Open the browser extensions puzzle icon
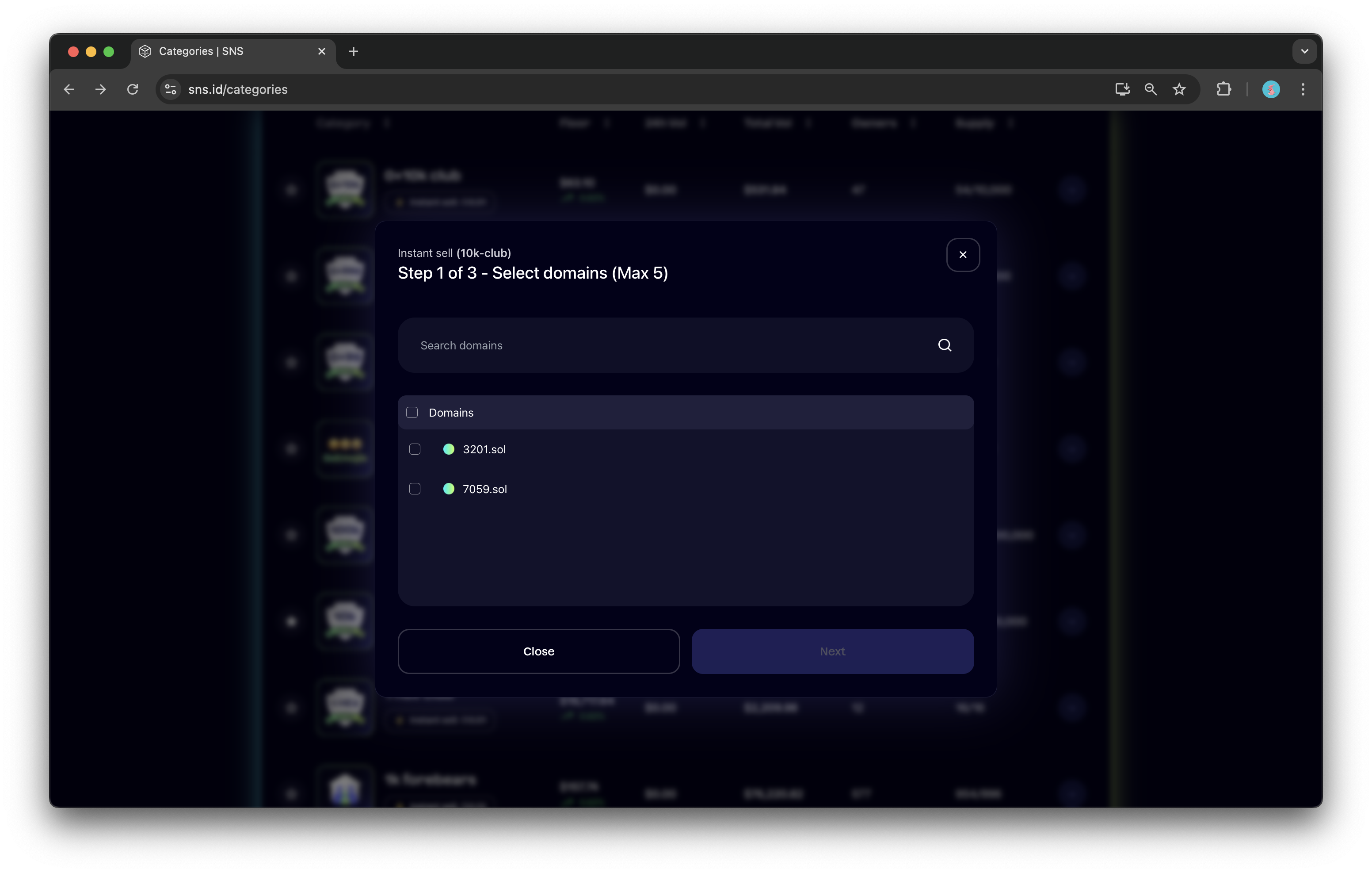 point(1223,89)
